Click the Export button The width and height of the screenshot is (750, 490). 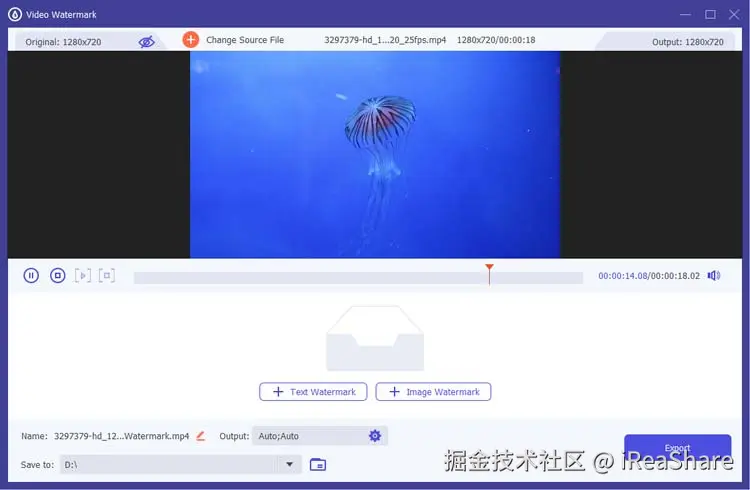click(677, 448)
